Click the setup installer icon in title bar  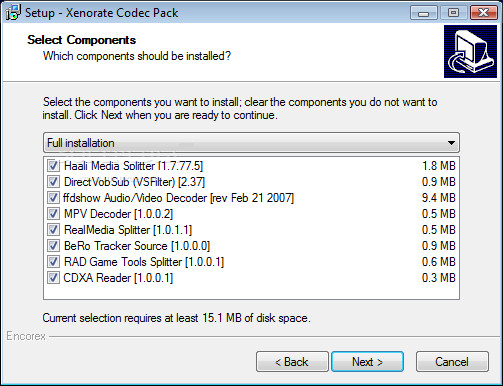(x=13, y=13)
